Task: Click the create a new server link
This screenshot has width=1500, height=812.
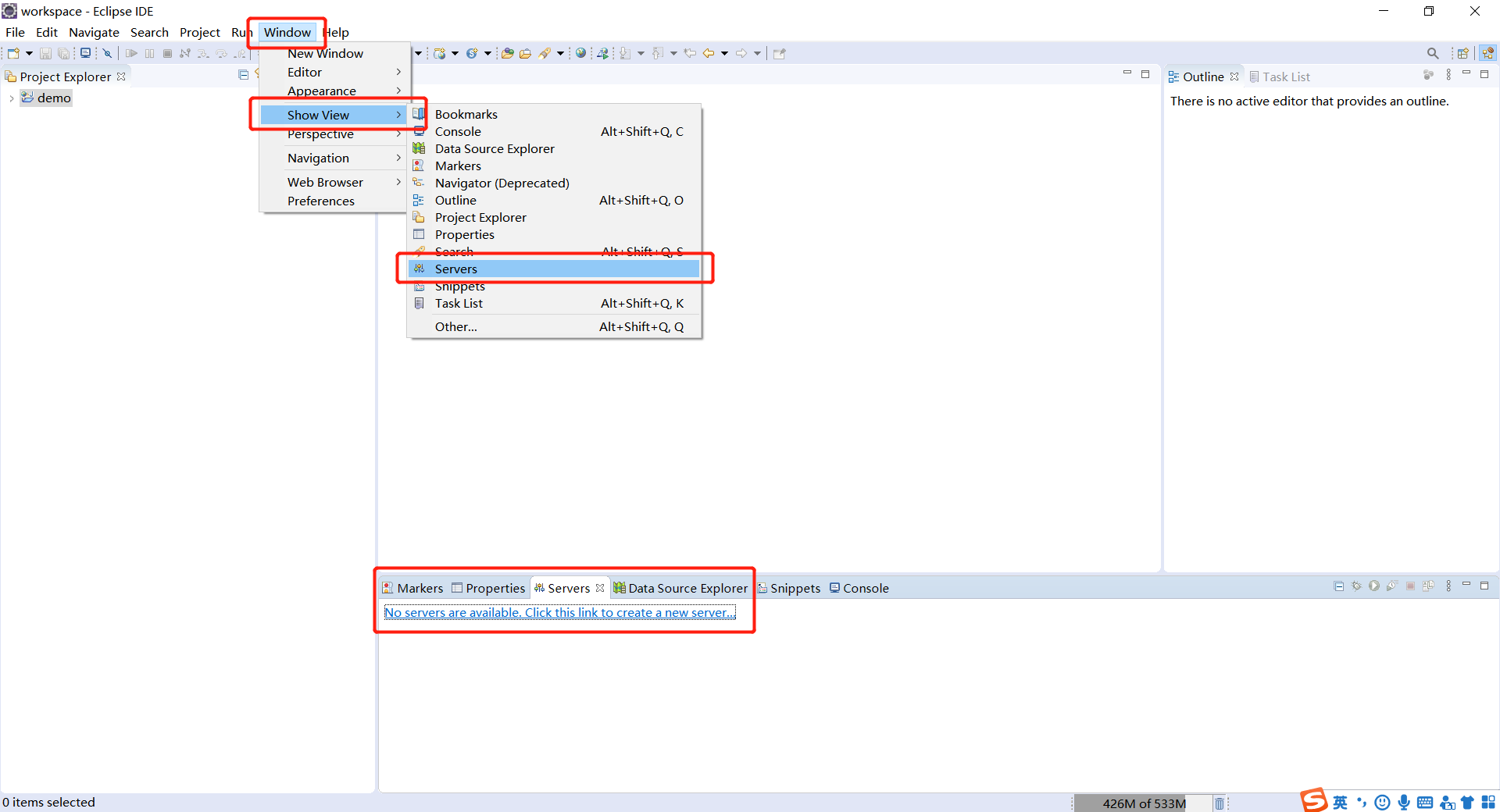Action: [559, 612]
